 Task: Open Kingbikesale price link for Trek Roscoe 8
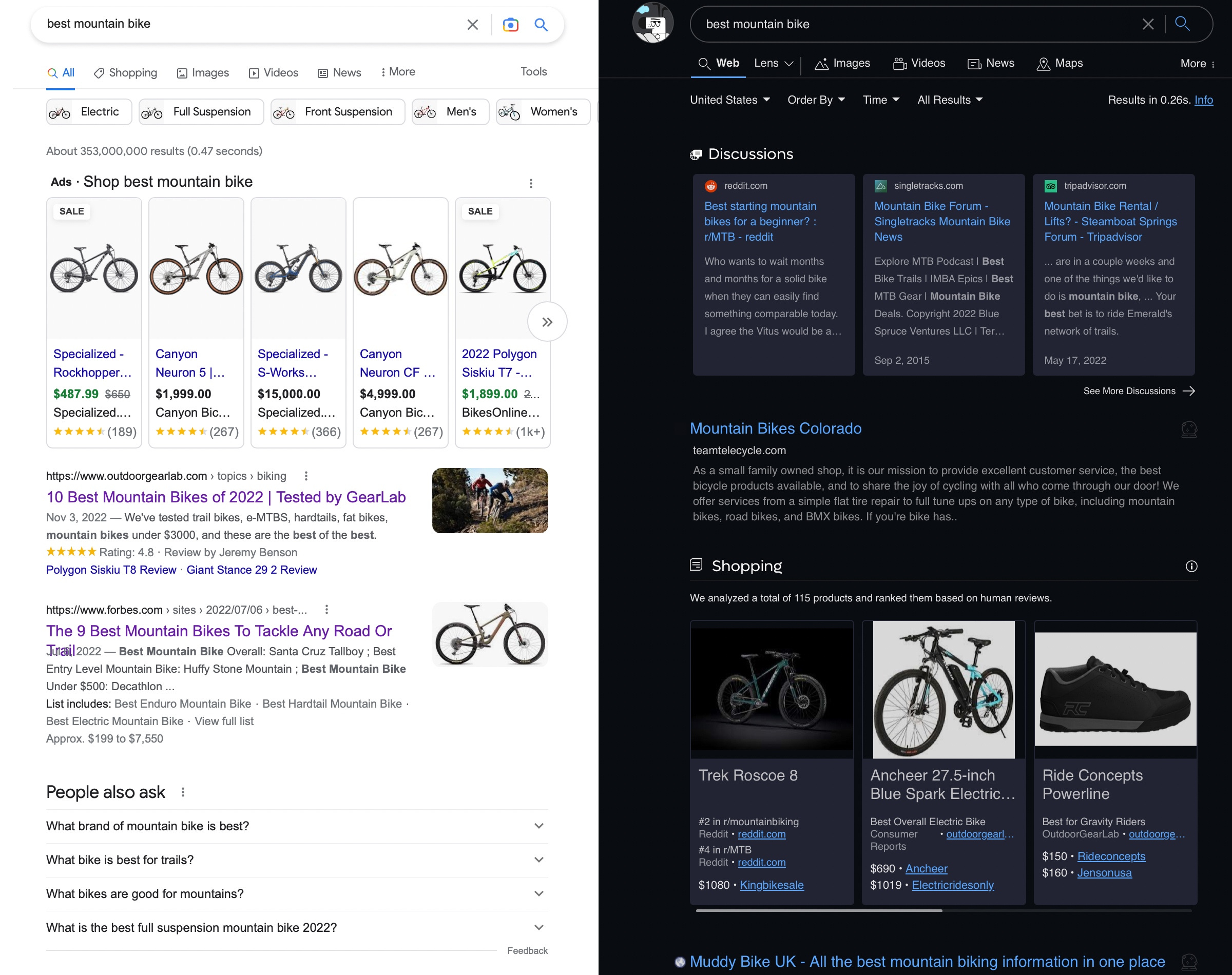pyautogui.click(x=772, y=885)
